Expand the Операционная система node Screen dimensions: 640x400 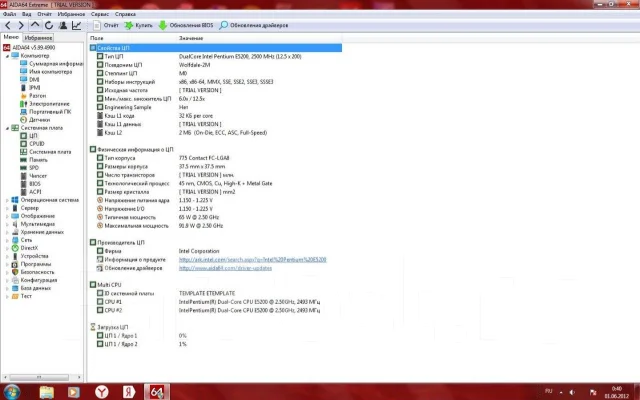(7, 200)
